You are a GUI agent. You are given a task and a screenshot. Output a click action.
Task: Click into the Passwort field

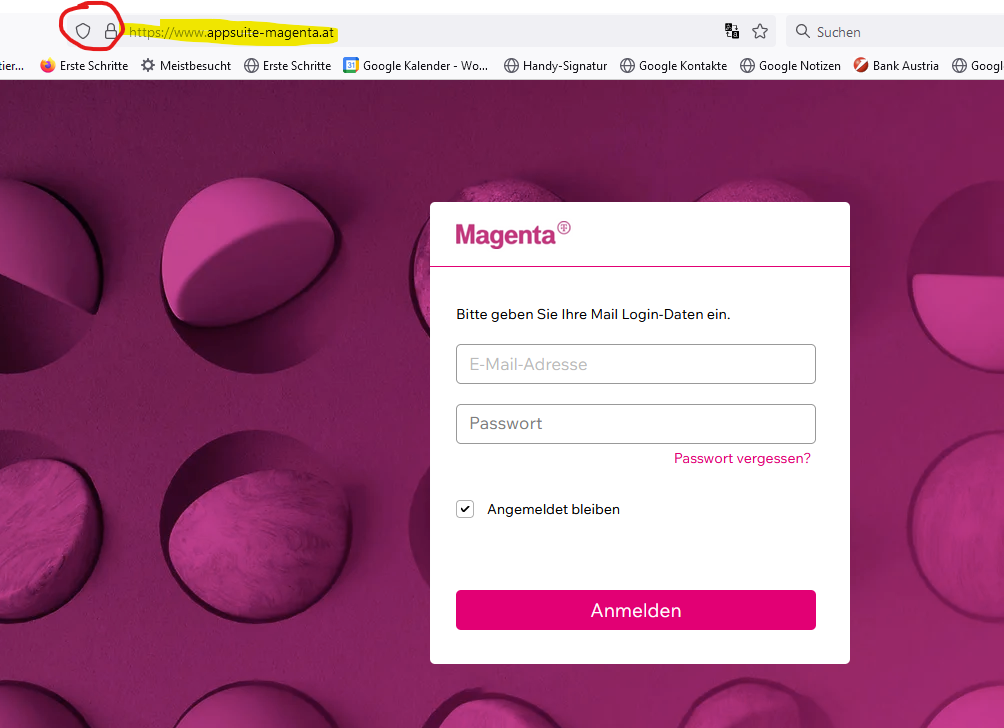tap(636, 424)
